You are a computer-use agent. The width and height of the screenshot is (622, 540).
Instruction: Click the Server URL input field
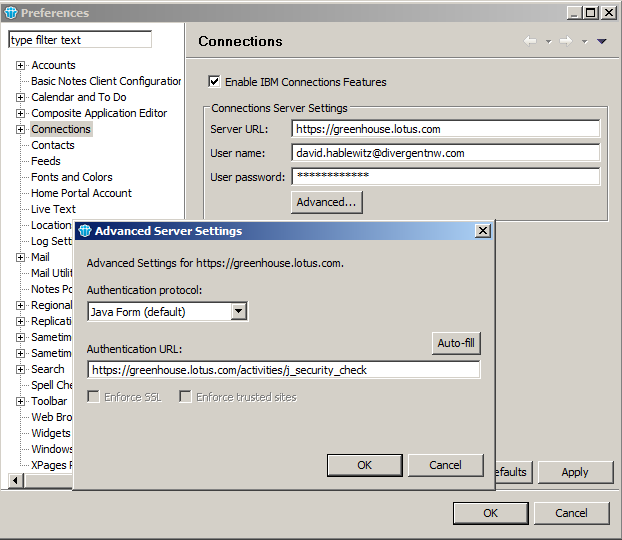[x=445, y=129]
